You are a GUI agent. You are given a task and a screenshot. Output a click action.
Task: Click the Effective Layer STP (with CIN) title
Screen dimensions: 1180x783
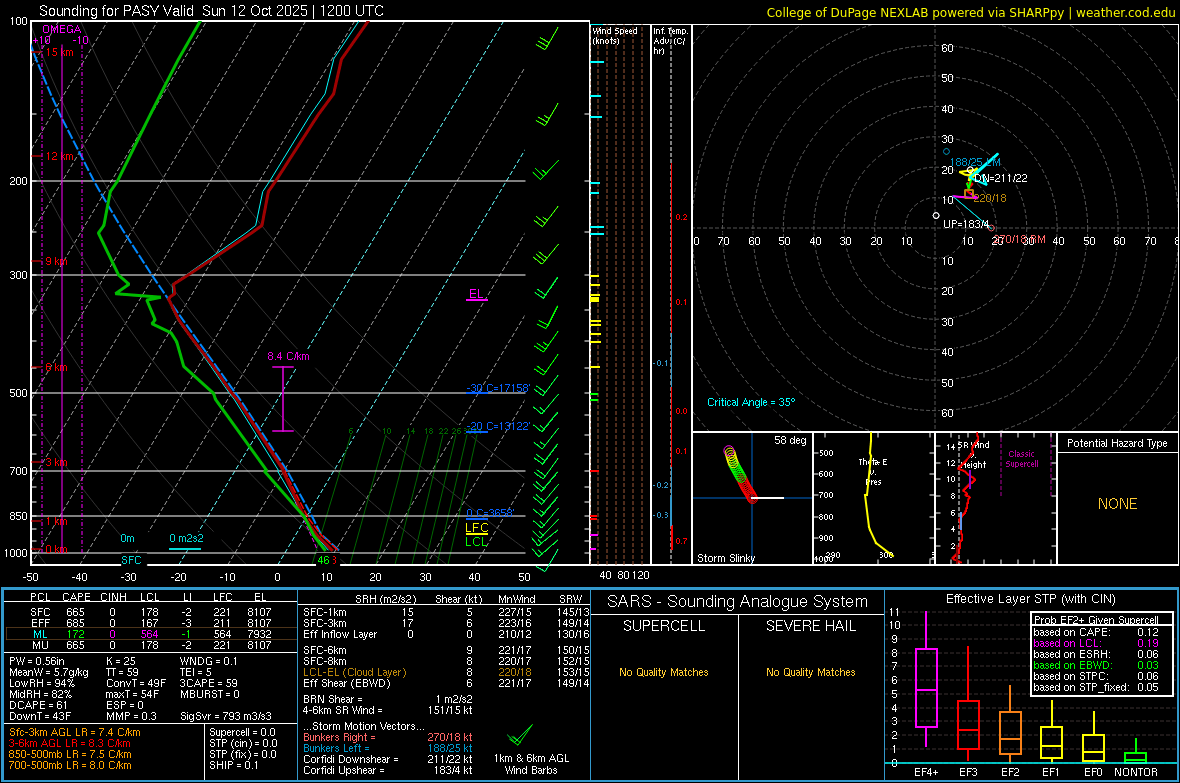pyautogui.click(x=1030, y=599)
